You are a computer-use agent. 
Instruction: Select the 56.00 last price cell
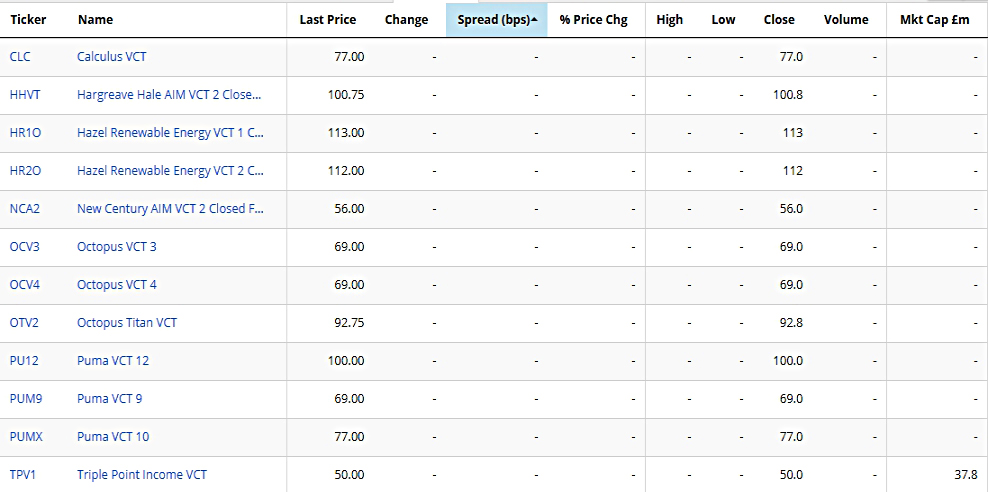coord(349,209)
